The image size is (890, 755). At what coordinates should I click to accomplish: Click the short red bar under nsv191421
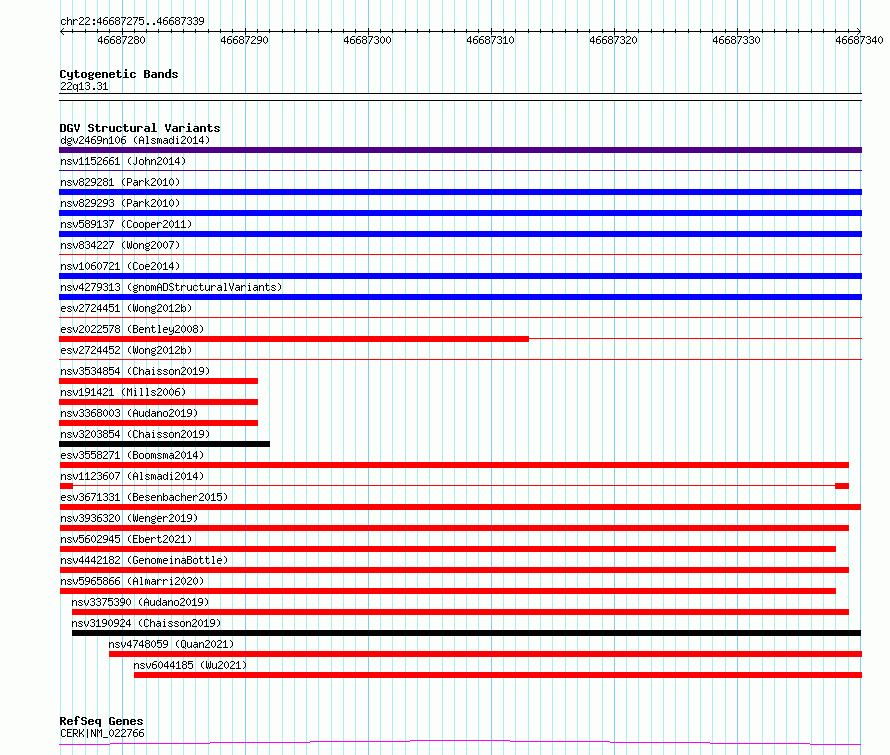coord(158,402)
